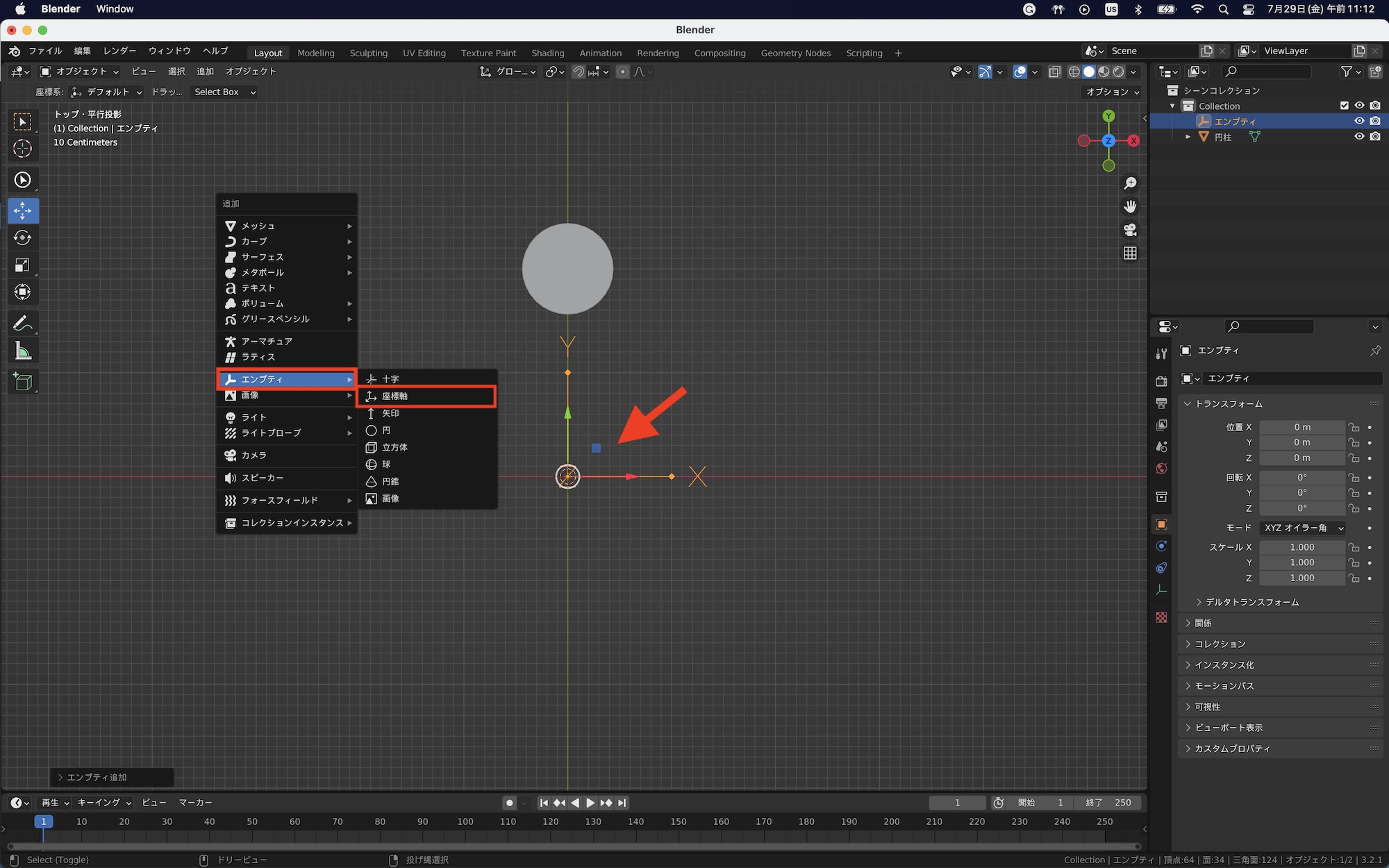Select the Rotate tool in left toolbar
This screenshot has width=1389, height=868.
pyautogui.click(x=22, y=237)
